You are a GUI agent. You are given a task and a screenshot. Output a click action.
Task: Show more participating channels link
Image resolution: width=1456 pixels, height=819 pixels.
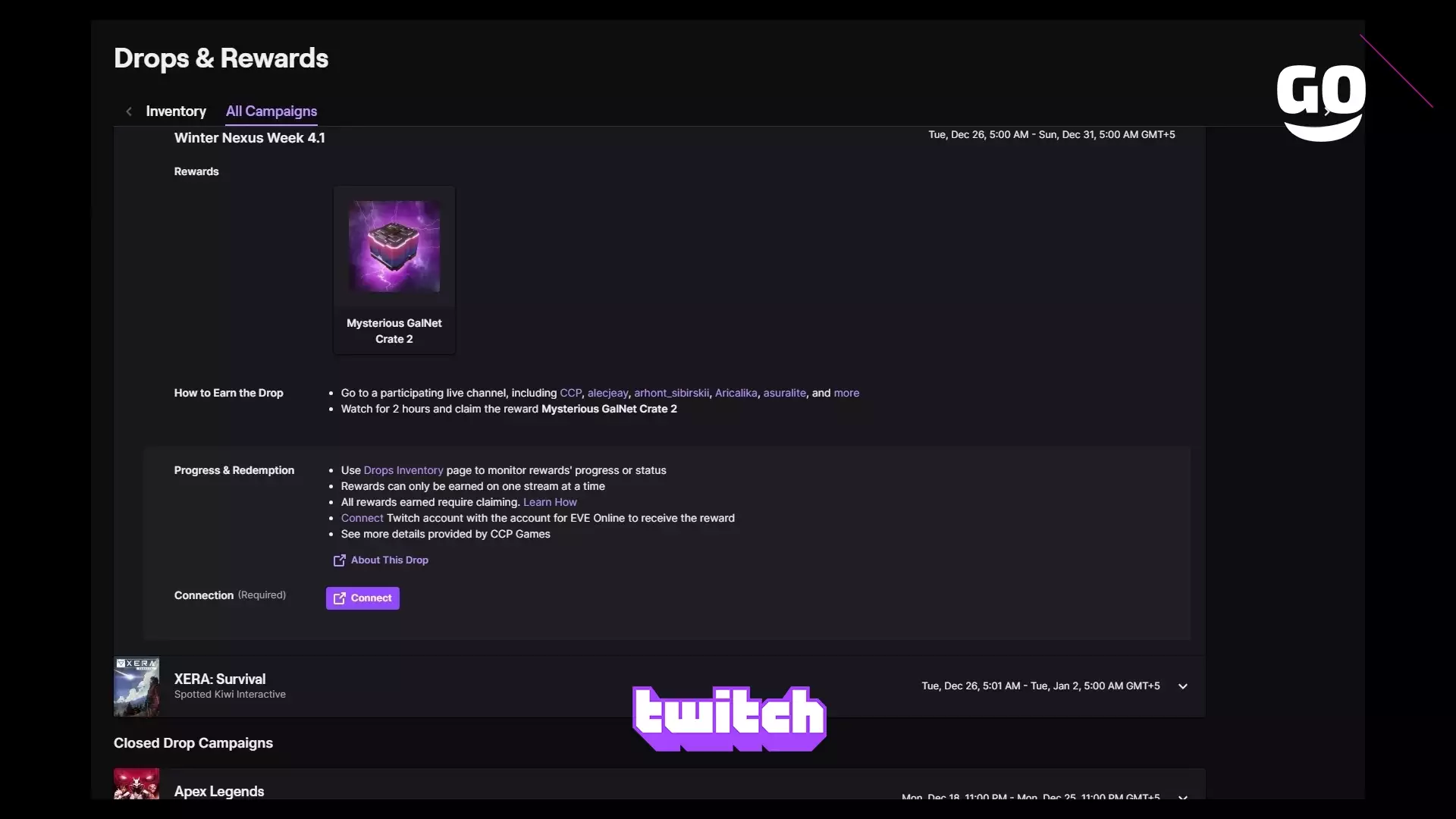coord(846,393)
